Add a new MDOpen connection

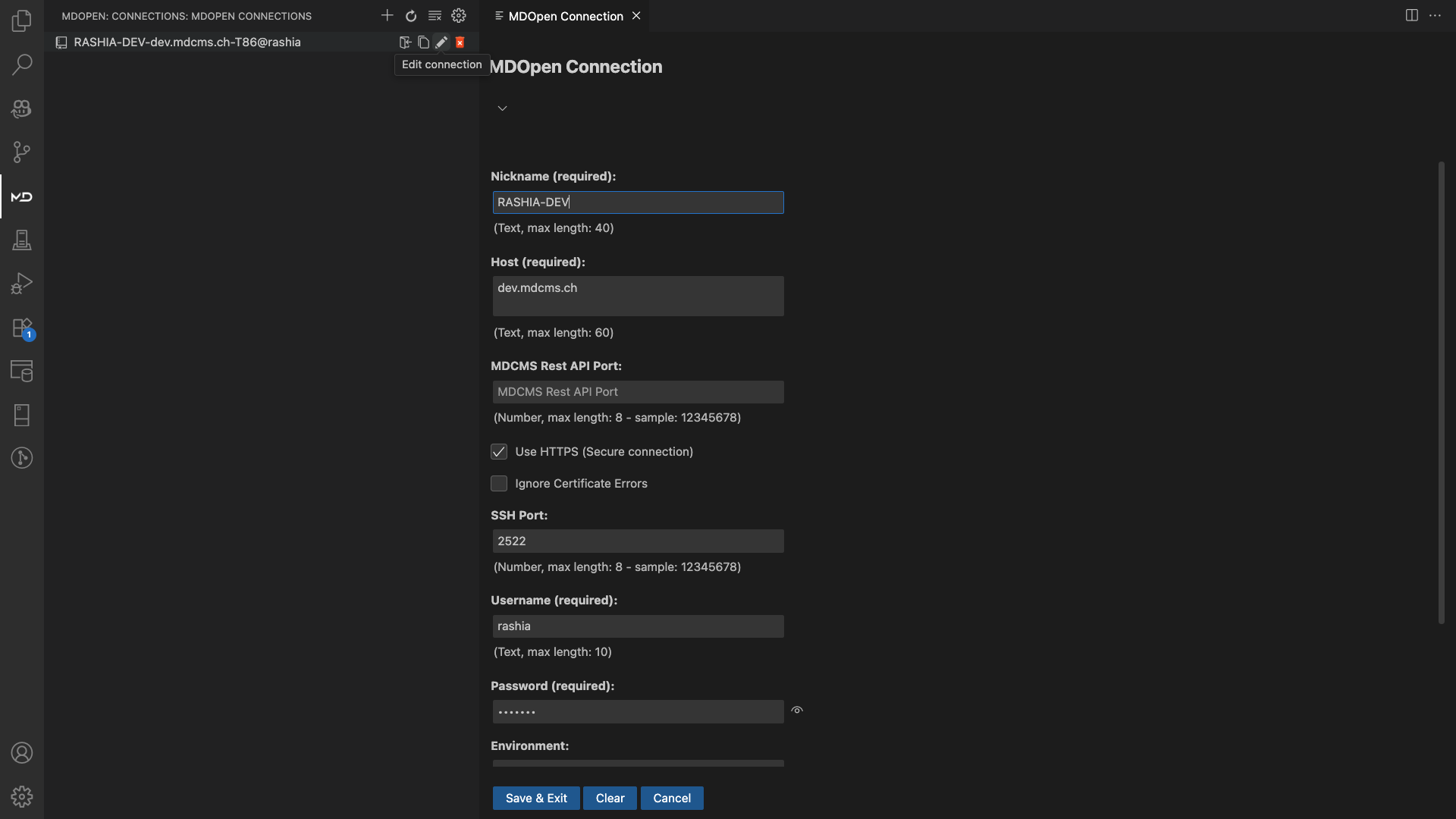pyautogui.click(x=387, y=15)
